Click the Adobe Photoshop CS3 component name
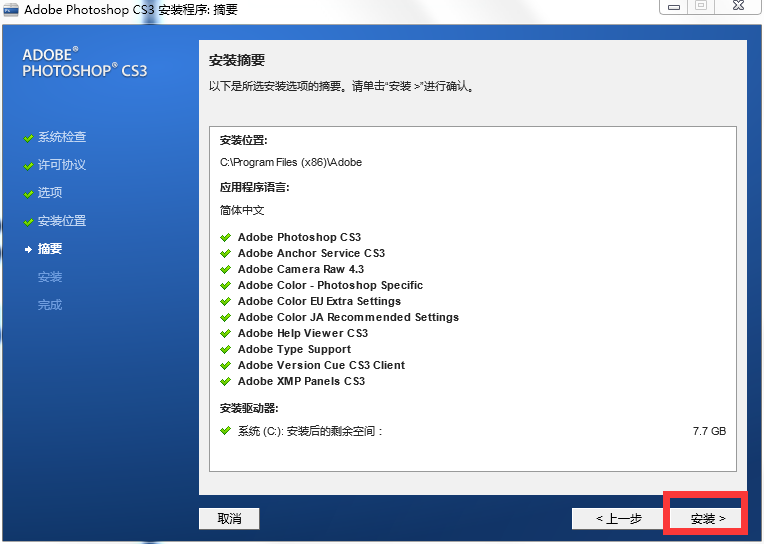Image resolution: width=764 pixels, height=544 pixels. pos(299,237)
